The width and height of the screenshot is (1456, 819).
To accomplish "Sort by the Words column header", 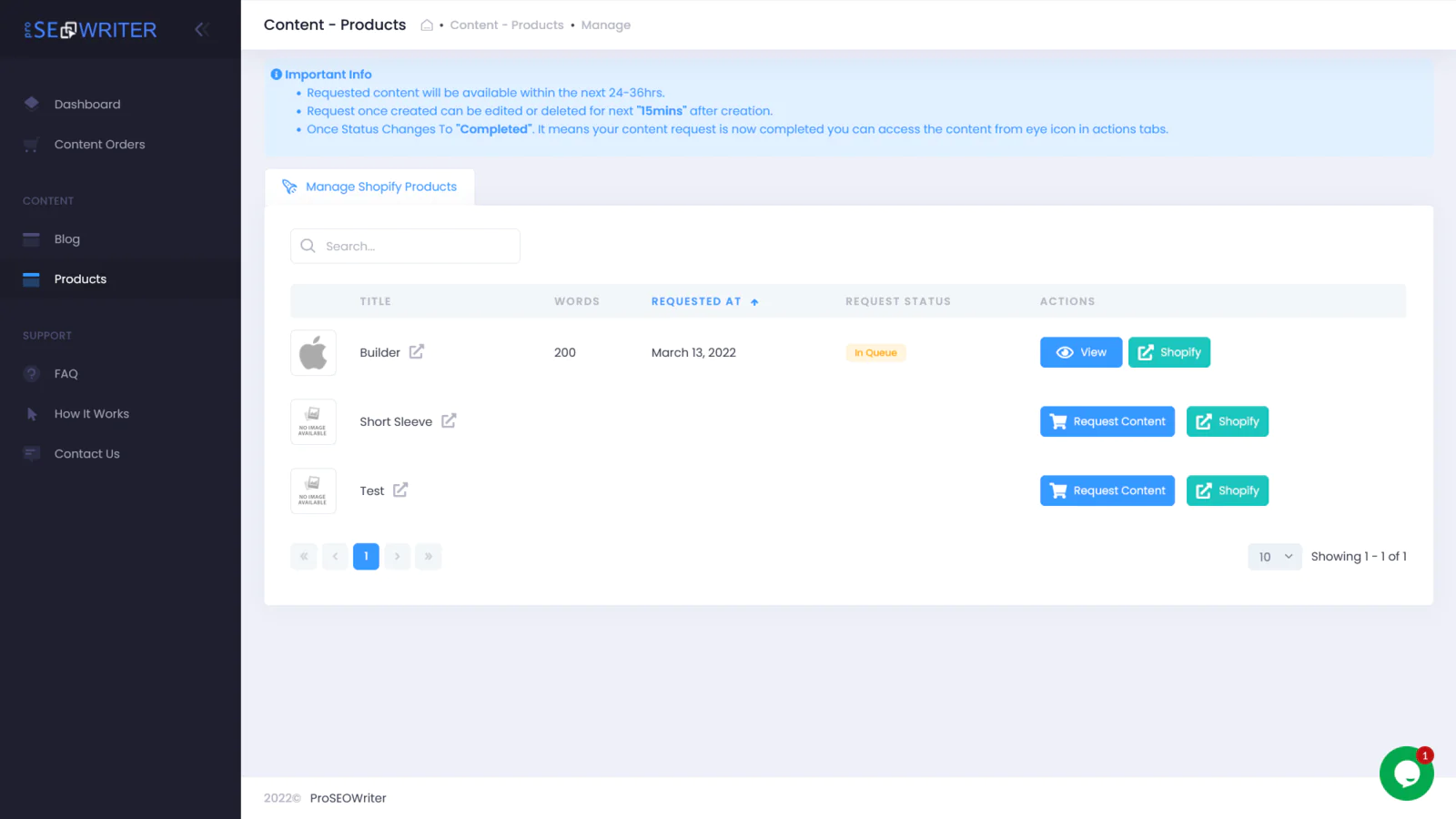I will point(577,301).
